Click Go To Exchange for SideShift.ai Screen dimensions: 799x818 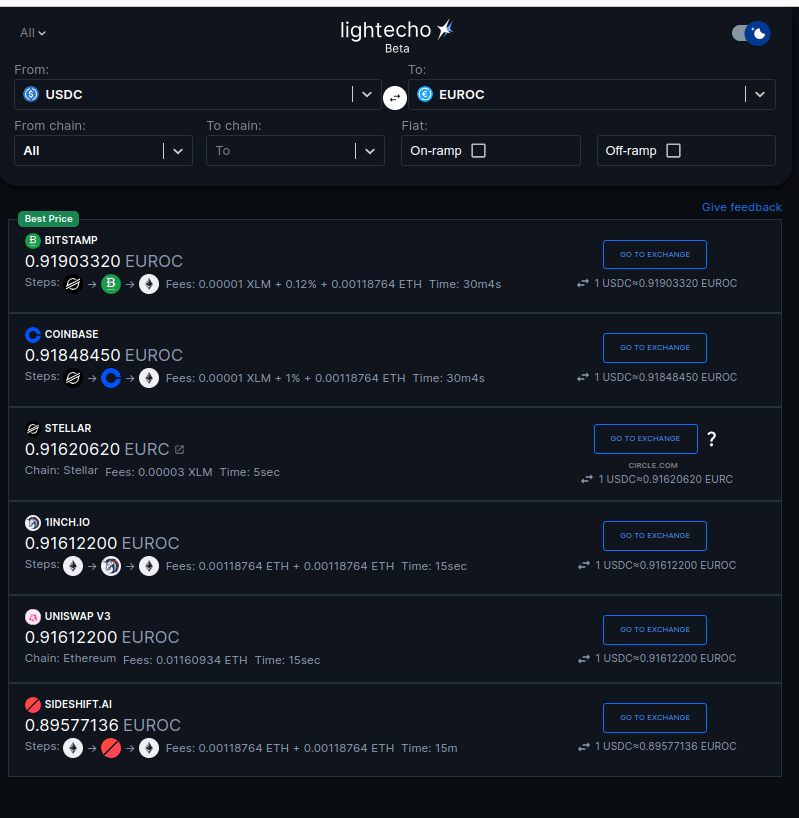pos(655,718)
